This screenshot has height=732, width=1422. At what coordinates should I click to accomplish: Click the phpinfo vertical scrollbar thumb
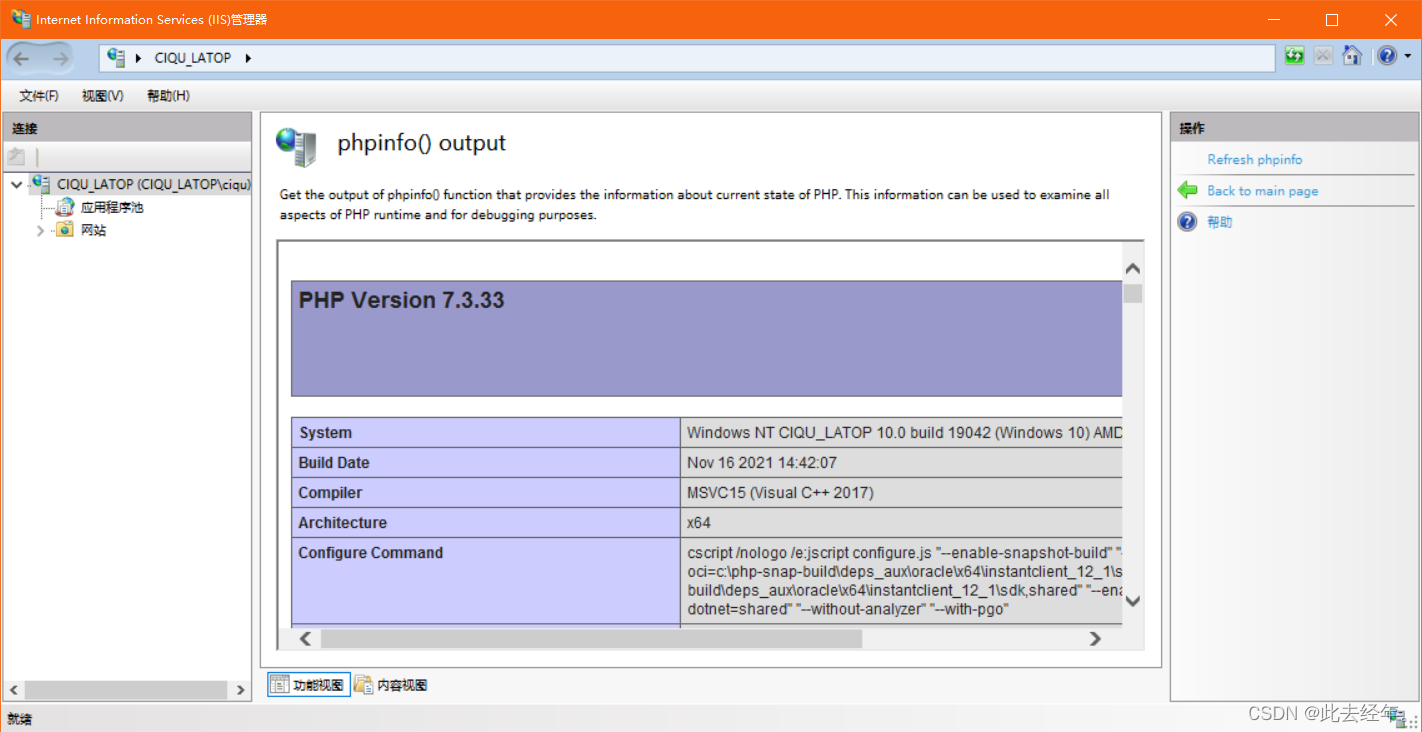tap(1133, 293)
